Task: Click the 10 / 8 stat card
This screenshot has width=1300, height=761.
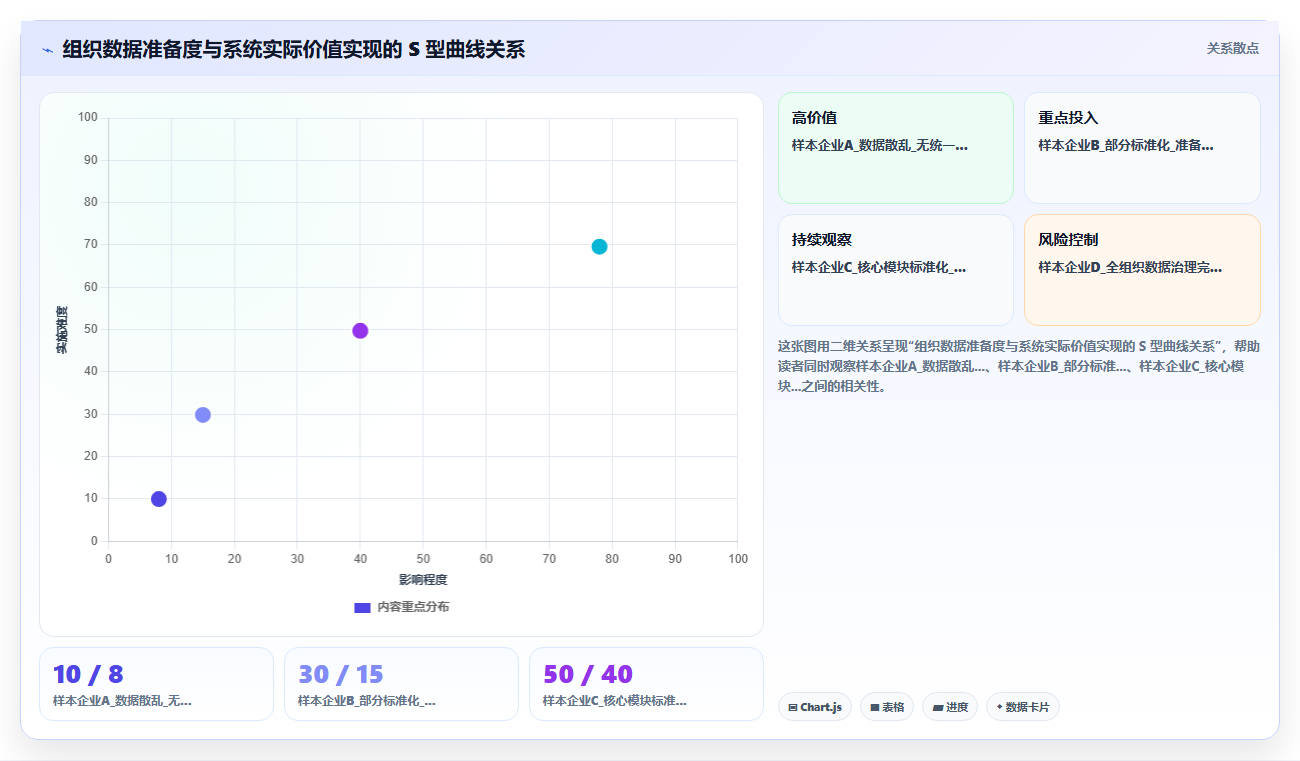Action: point(156,684)
